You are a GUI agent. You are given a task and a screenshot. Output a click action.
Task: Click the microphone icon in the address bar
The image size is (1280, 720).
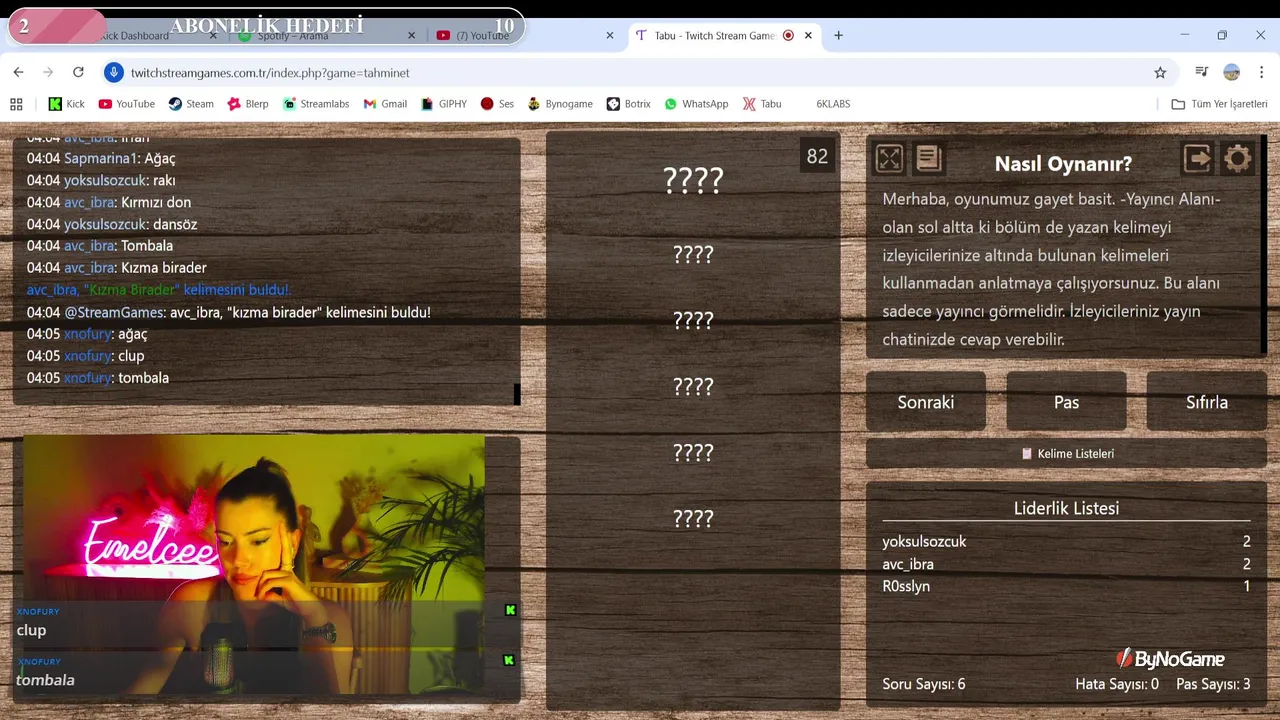click(114, 73)
